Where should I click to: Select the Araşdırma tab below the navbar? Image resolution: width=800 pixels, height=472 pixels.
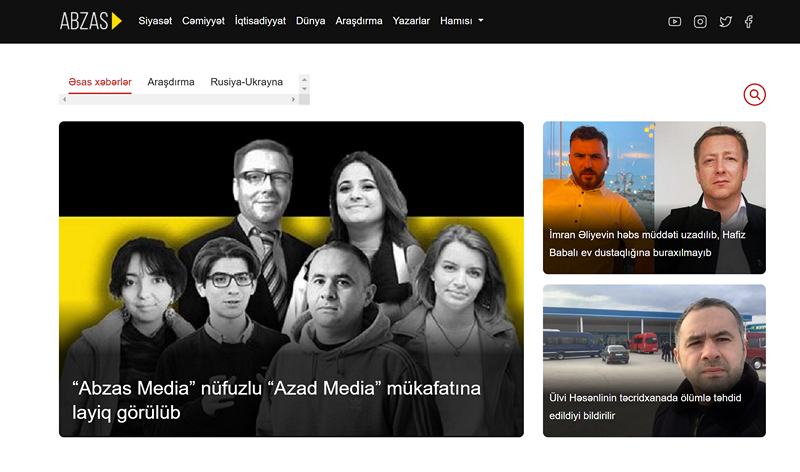(171, 82)
